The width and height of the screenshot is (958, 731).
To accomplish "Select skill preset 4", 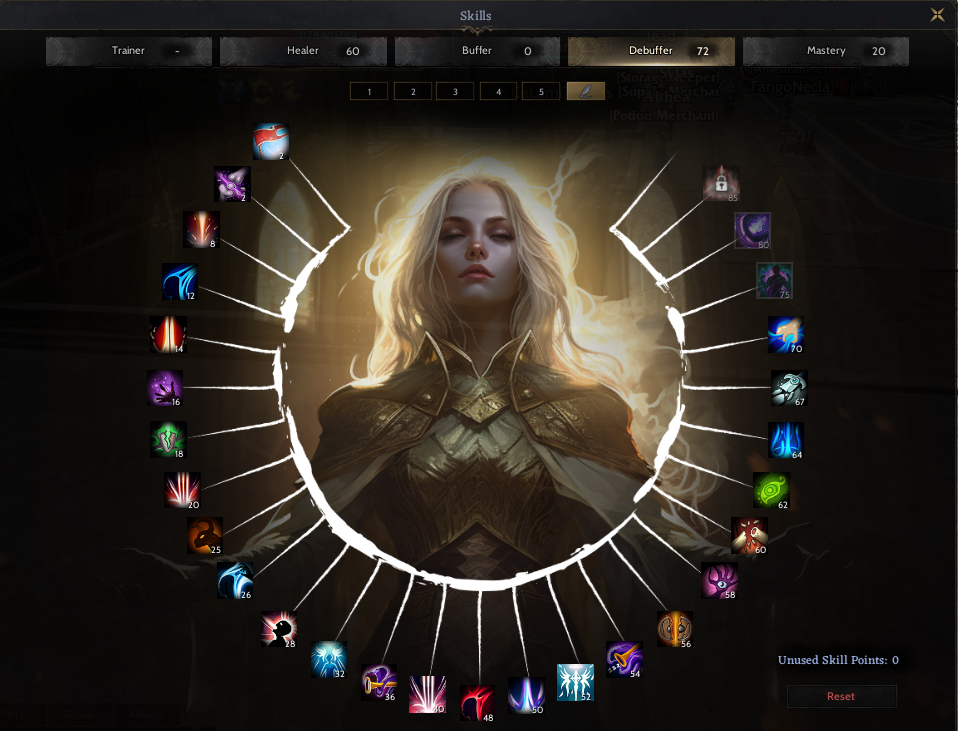I will coord(499,91).
